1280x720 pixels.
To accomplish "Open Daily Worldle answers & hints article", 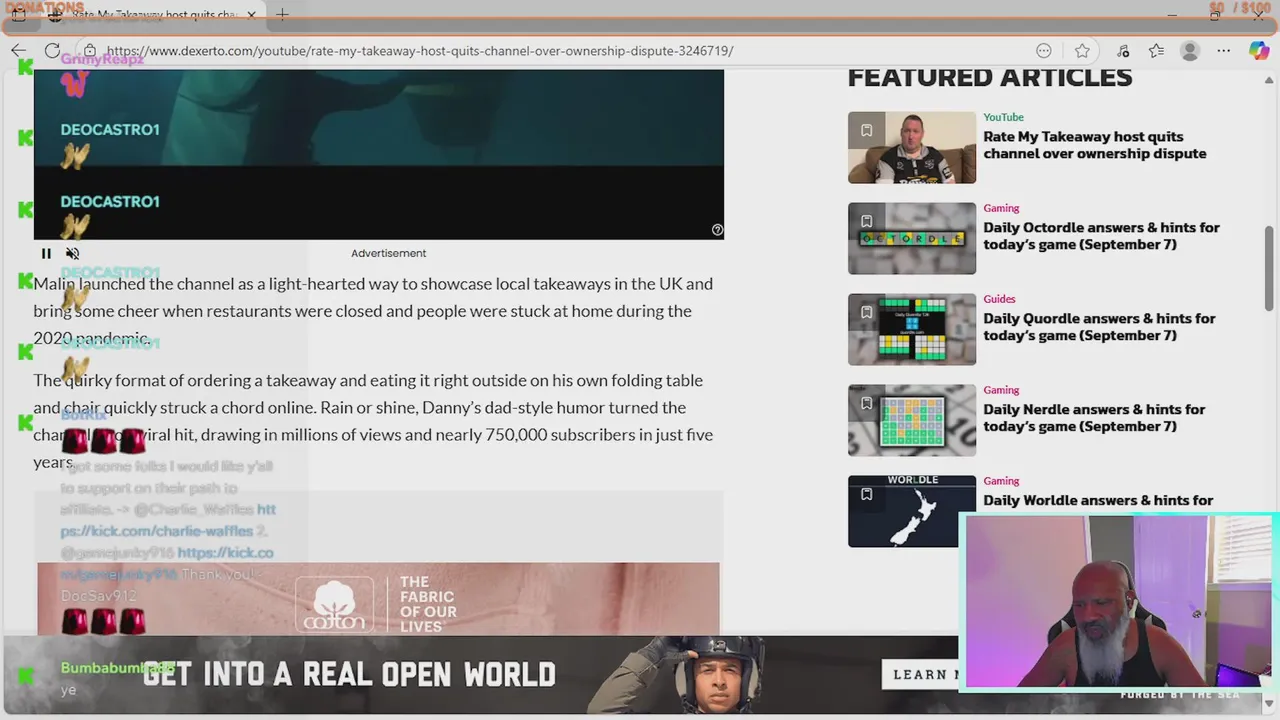I will pyautogui.click(x=1098, y=500).
